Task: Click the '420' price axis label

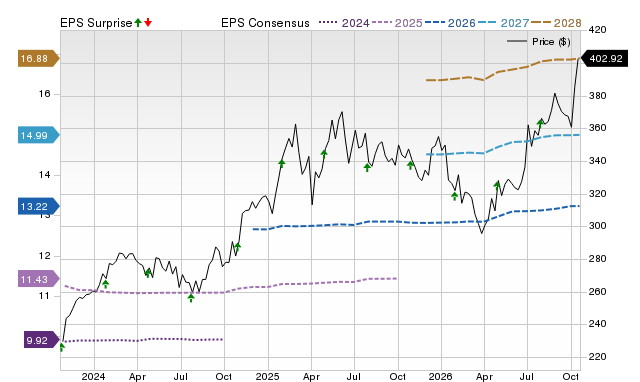Action: click(x=597, y=30)
